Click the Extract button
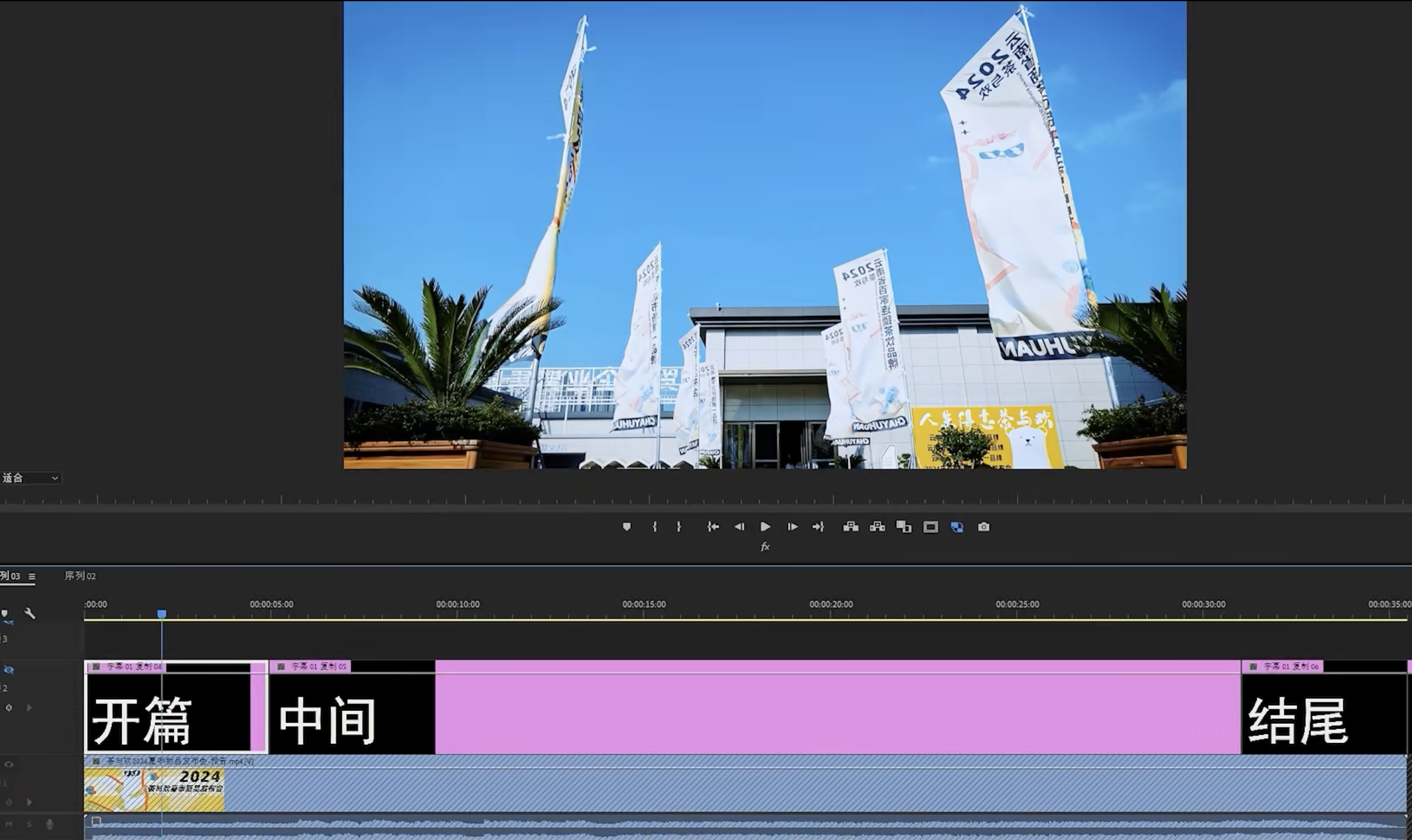The width and height of the screenshot is (1412, 840). pyautogui.click(x=877, y=527)
